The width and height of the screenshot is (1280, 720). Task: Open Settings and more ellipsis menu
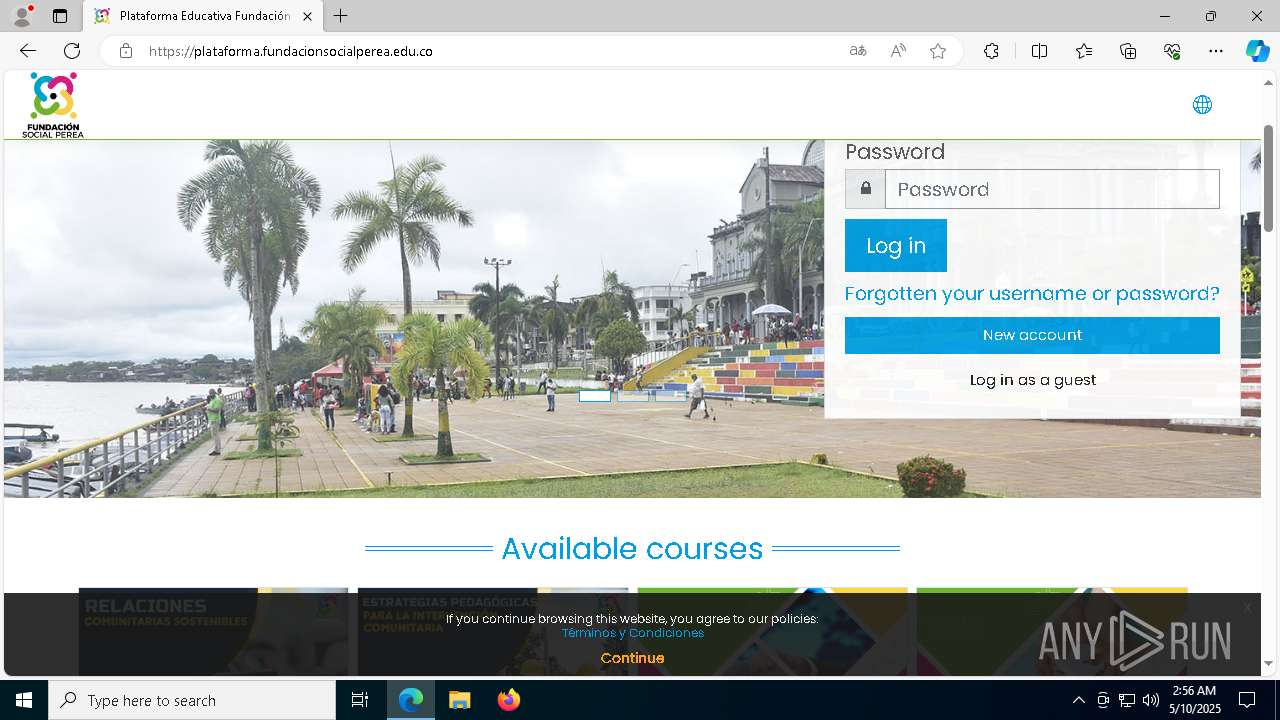(1216, 51)
